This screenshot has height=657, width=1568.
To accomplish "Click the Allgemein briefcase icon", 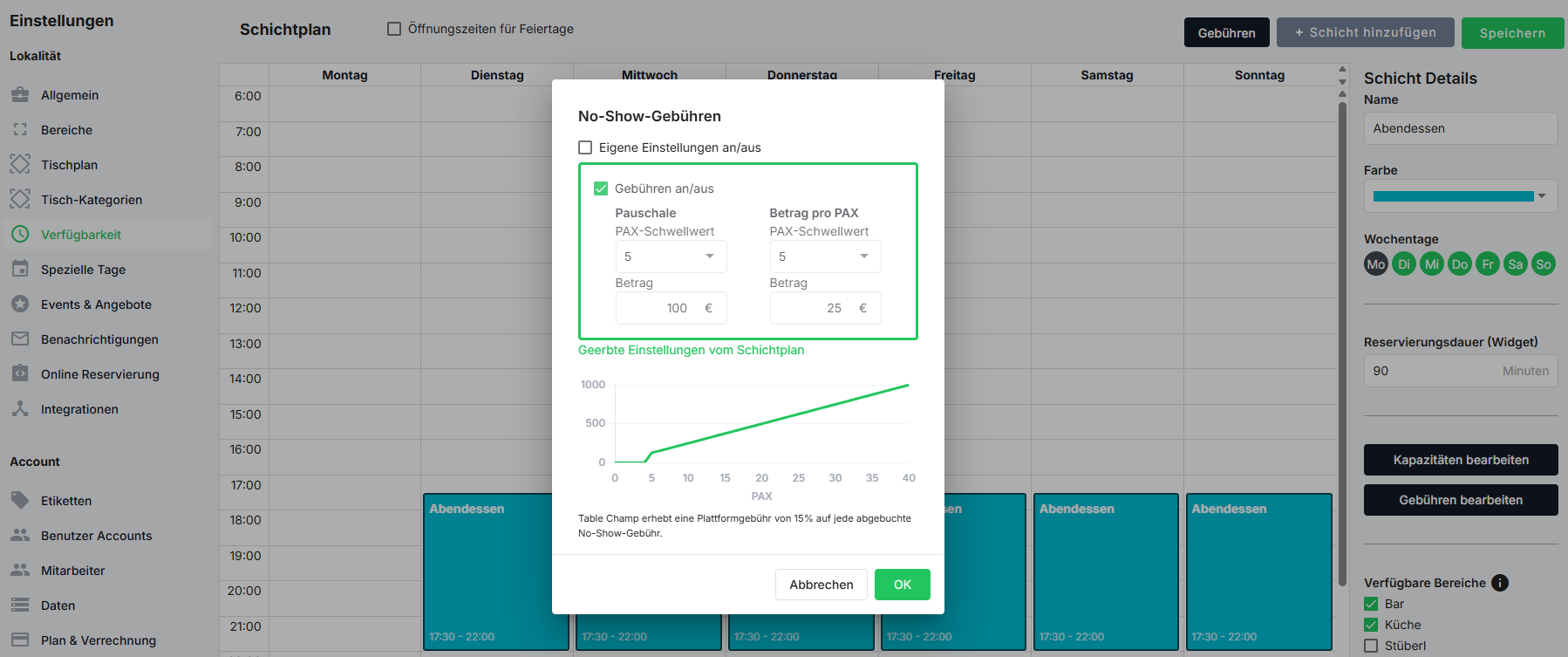I will 20,94.
